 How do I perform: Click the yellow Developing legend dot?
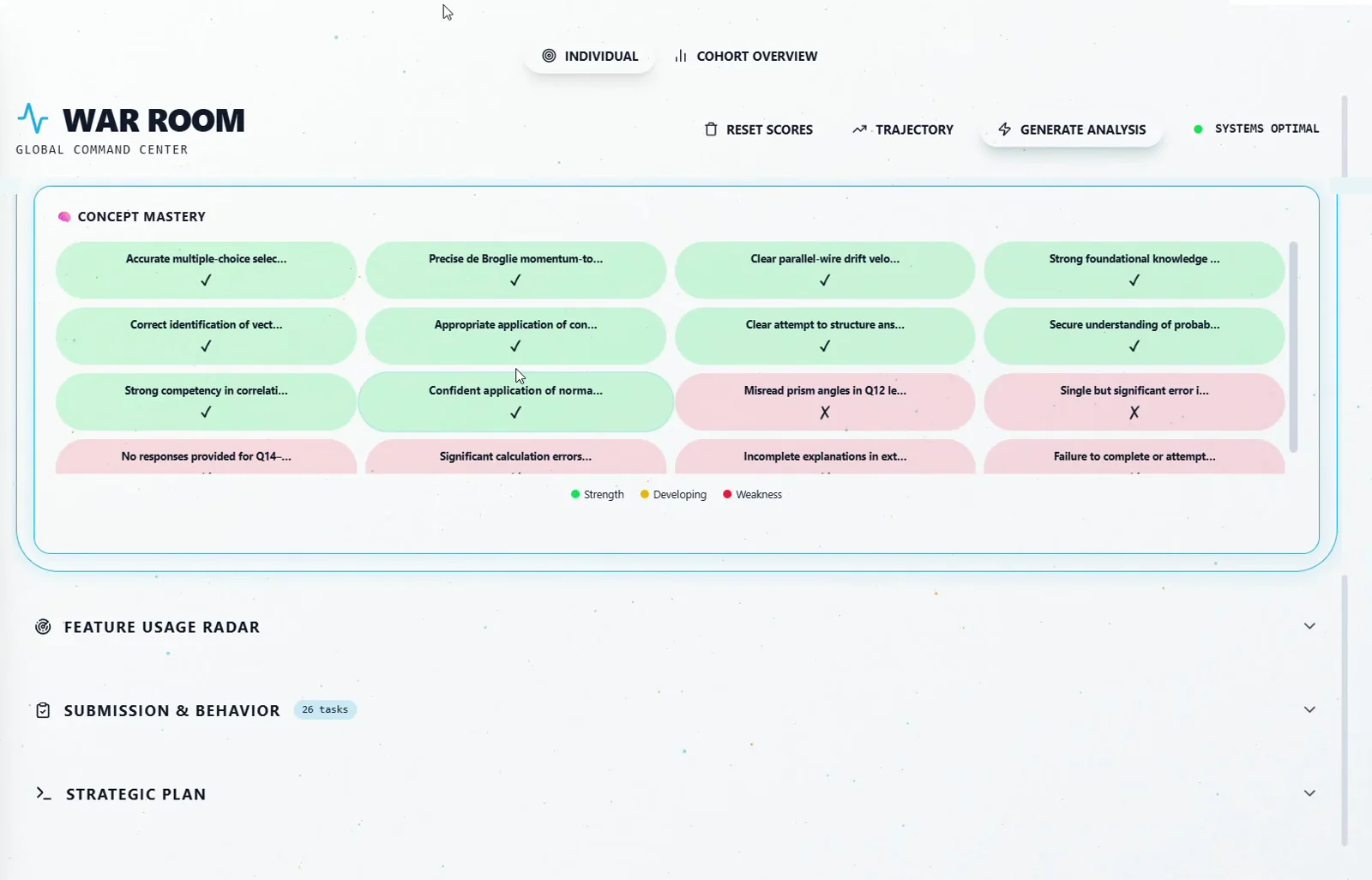(x=645, y=494)
